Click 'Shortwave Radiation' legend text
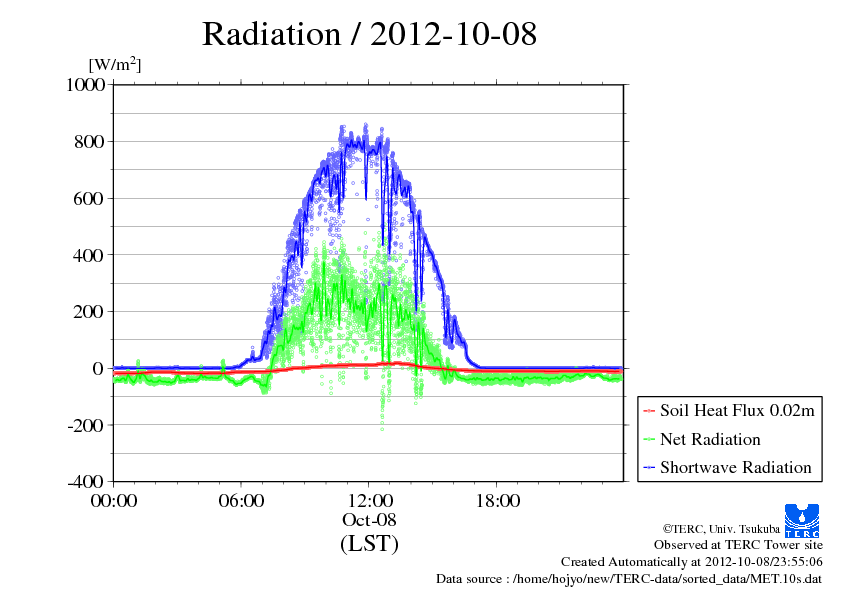 point(736,467)
